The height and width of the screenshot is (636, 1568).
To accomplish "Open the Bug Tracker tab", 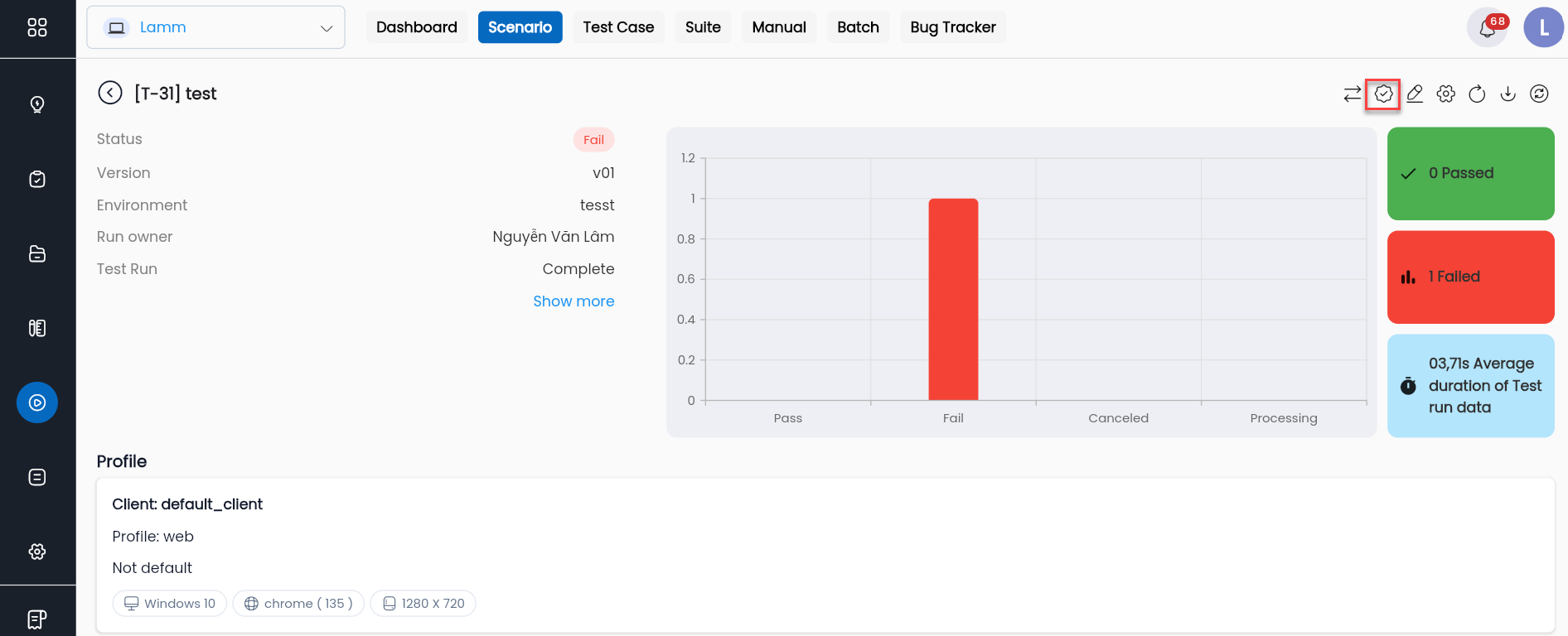I will coord(953,27).
